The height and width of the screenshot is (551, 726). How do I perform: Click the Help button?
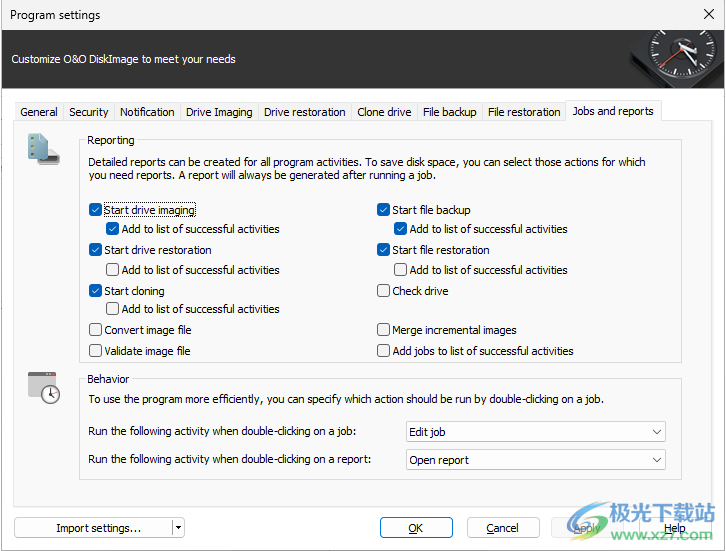point(675,528)
